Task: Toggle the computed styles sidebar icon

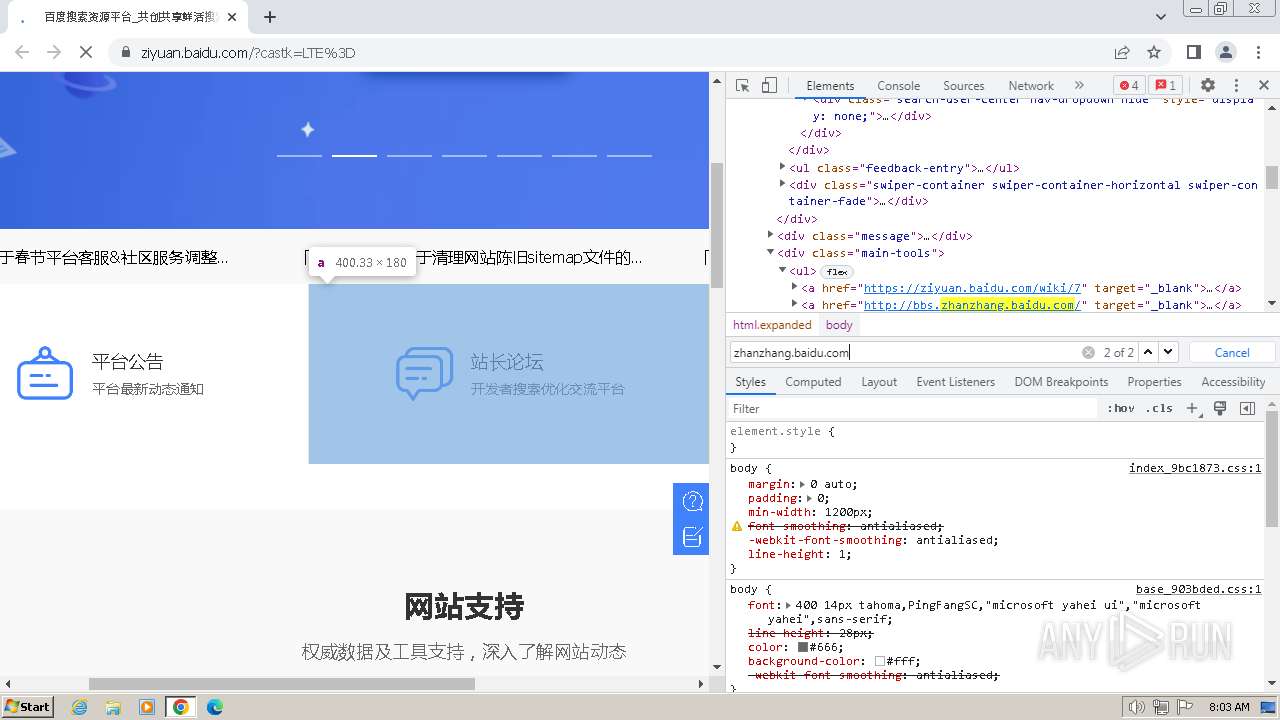Action: [1247, 409]
